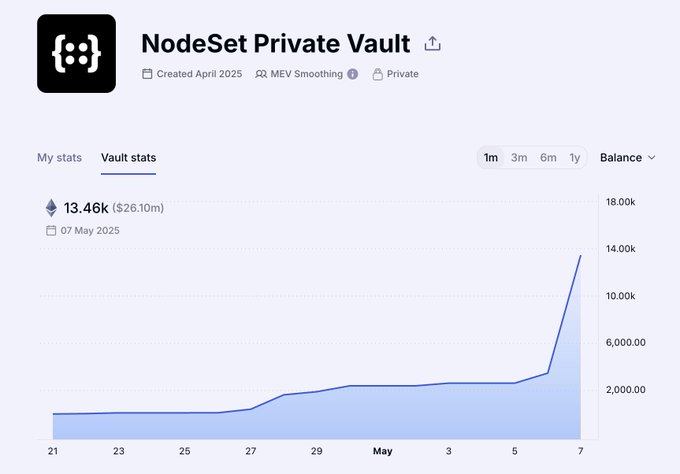Click the NodeSet vault logo icon
This screenshot has width=680, height=474.
click(76, 54)
